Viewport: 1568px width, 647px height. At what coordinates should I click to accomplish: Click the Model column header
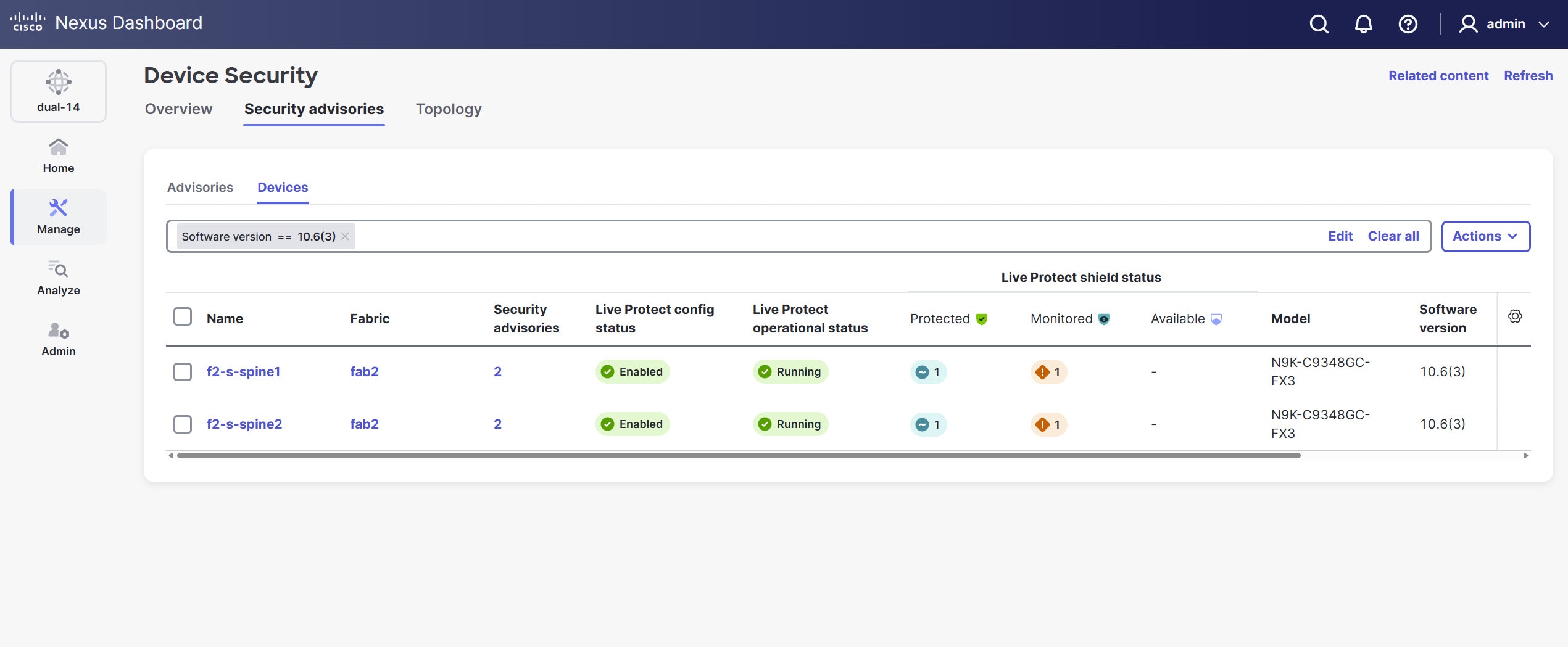coord(1290,318)
